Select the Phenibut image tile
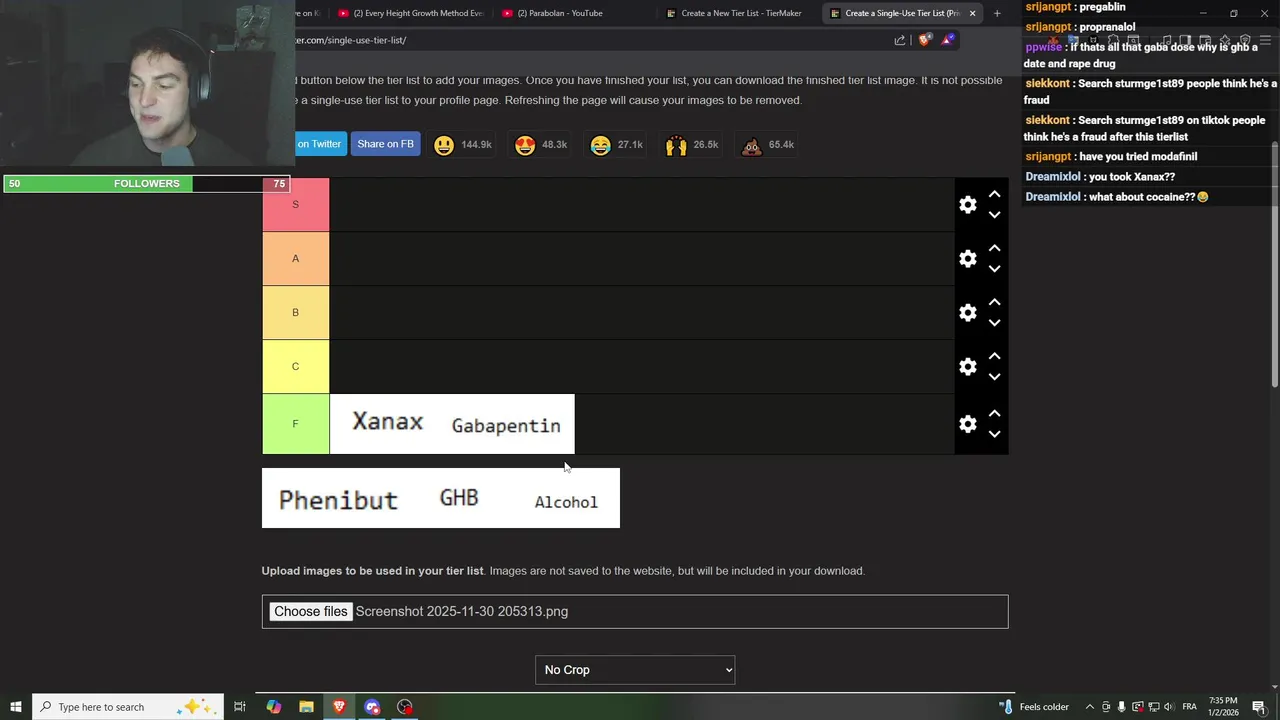 point(338,498)
